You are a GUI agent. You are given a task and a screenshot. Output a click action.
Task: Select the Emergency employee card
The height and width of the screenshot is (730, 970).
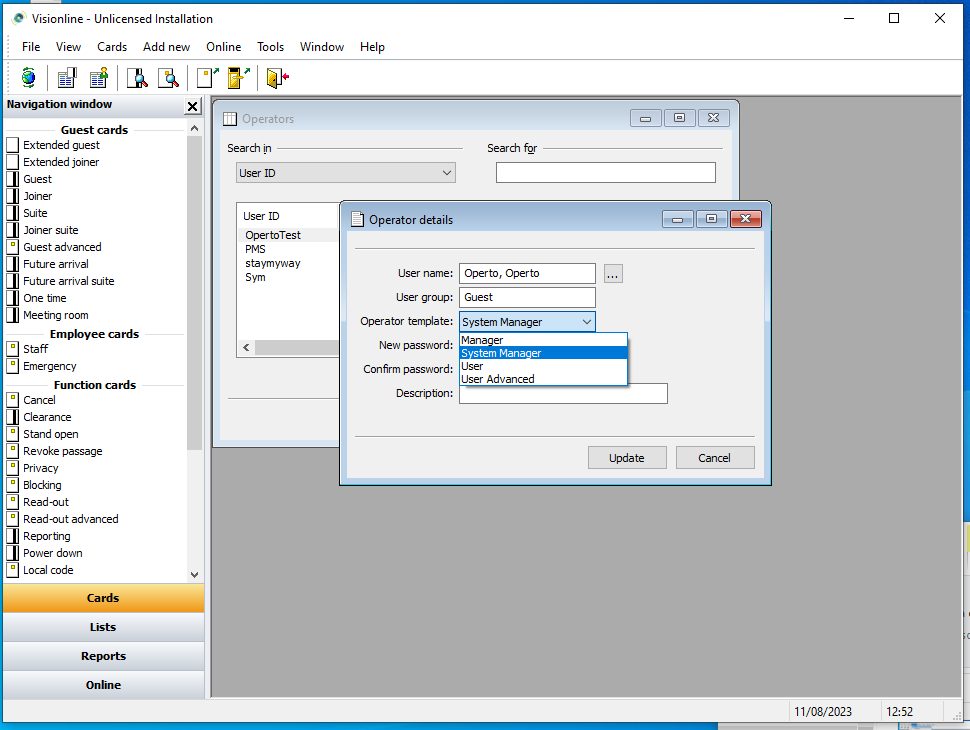[49, 366]
